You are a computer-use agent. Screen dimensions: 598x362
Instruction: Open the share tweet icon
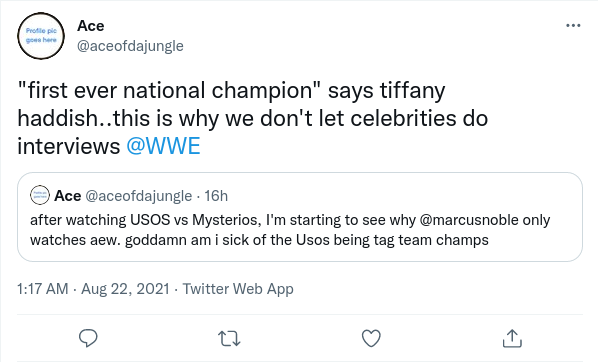point(512,338)
